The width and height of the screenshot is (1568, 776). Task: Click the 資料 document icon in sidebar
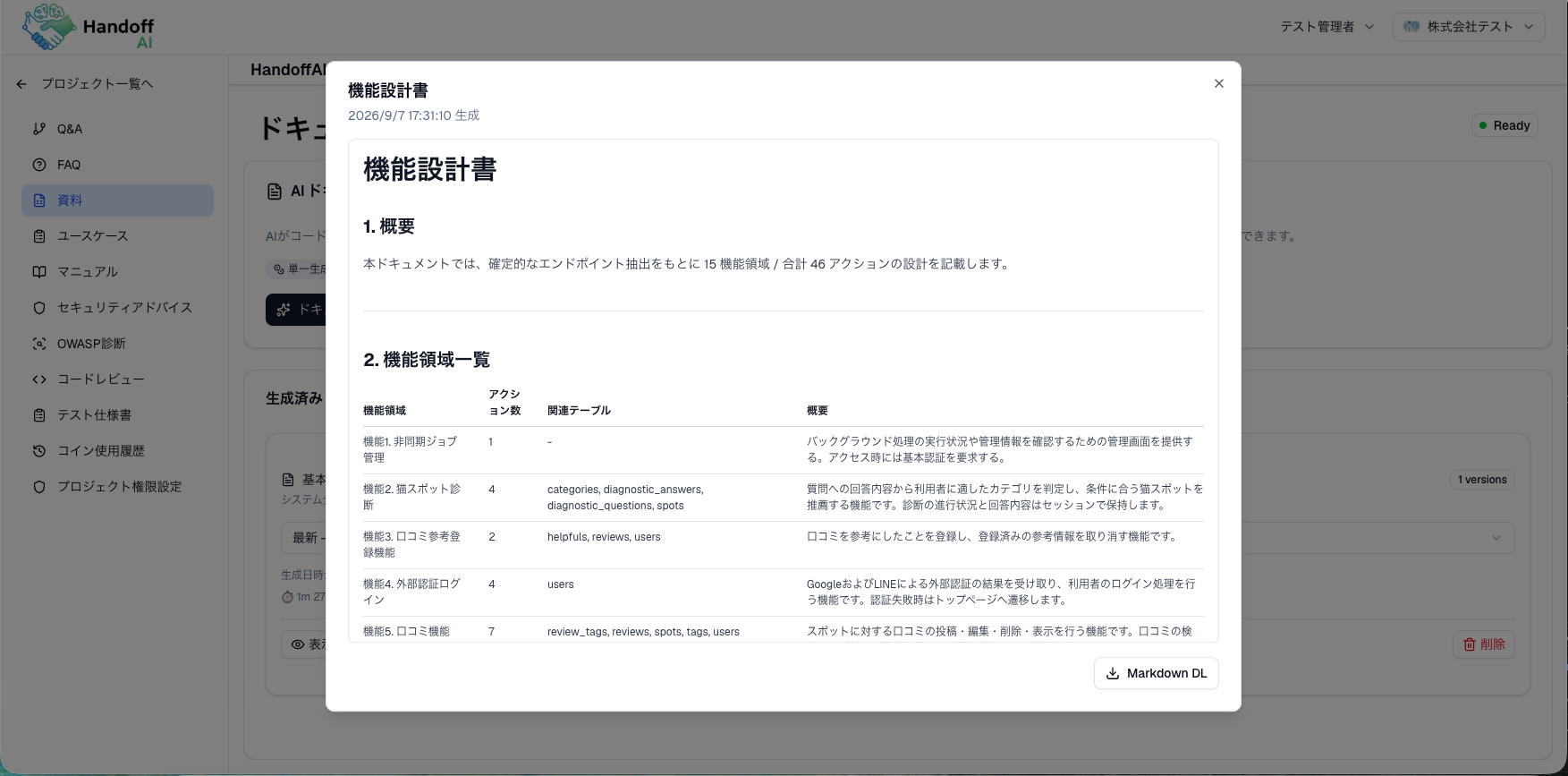coord(39,200)
